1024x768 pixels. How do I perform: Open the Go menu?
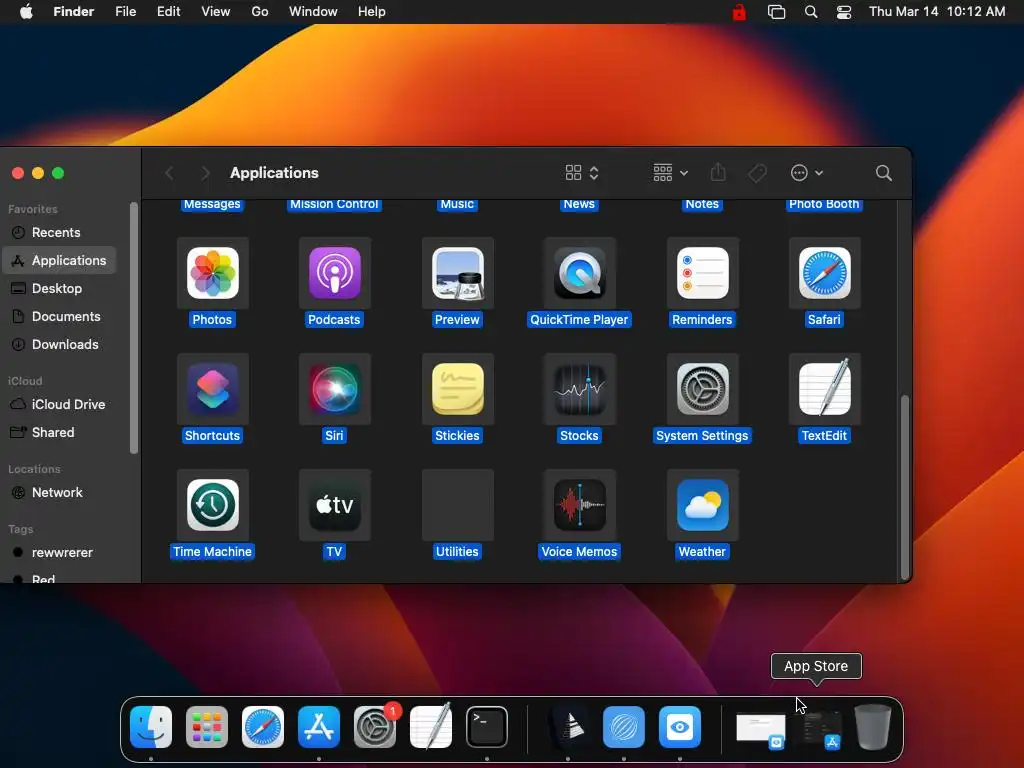click(x=260, y=12)
